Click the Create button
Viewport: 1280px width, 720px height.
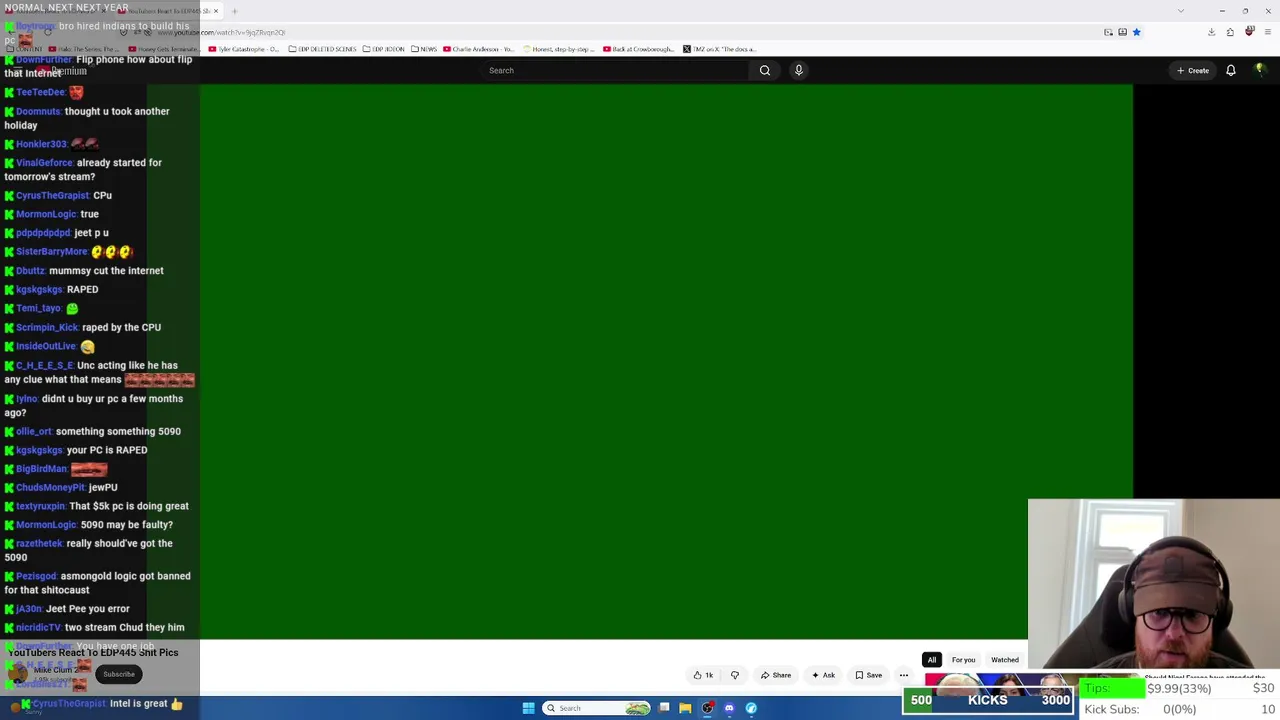click(x=1193, y=70)
